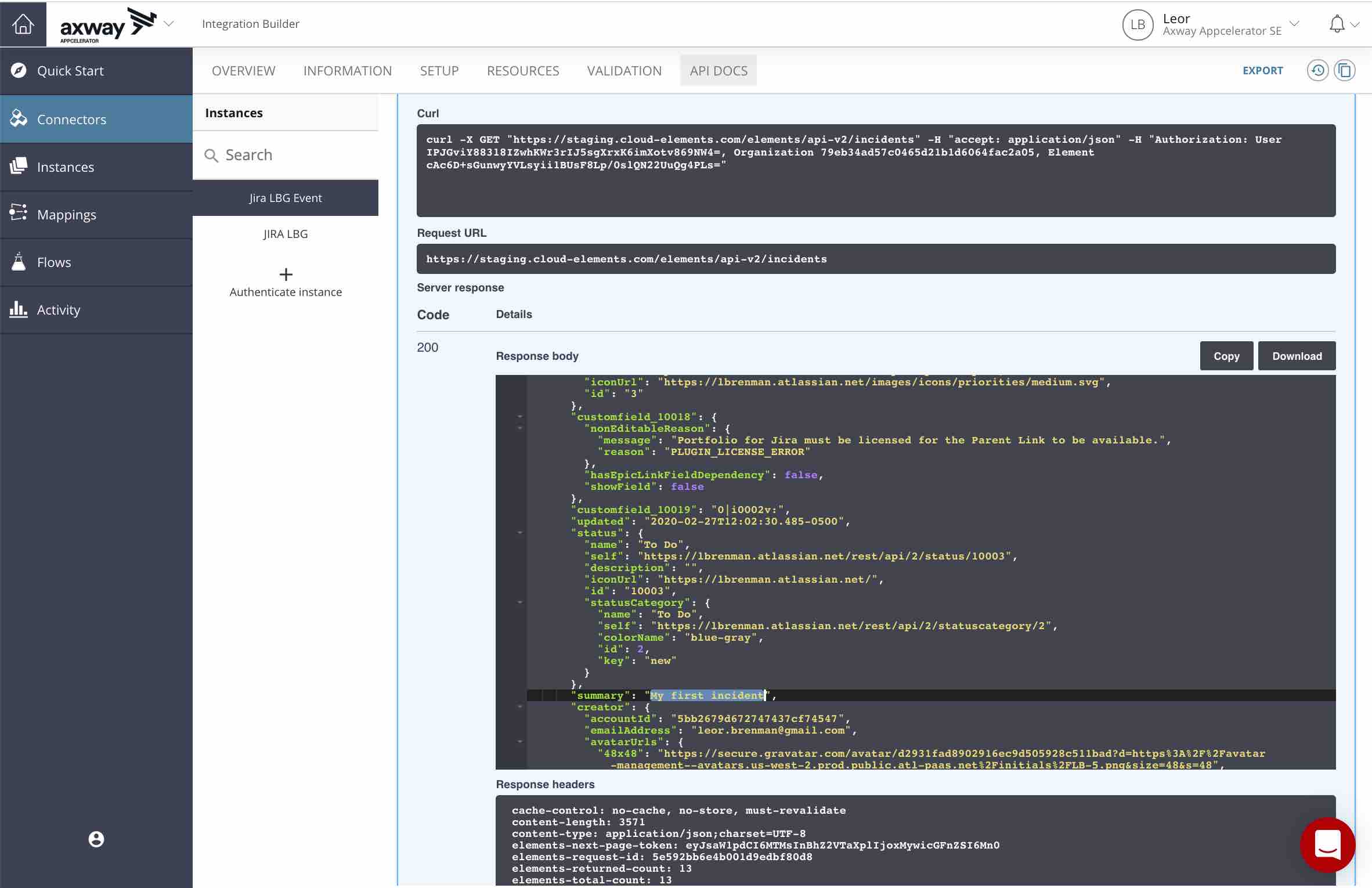Open Activity in sidebar
1372x888 pixels.
pos(96,310)
